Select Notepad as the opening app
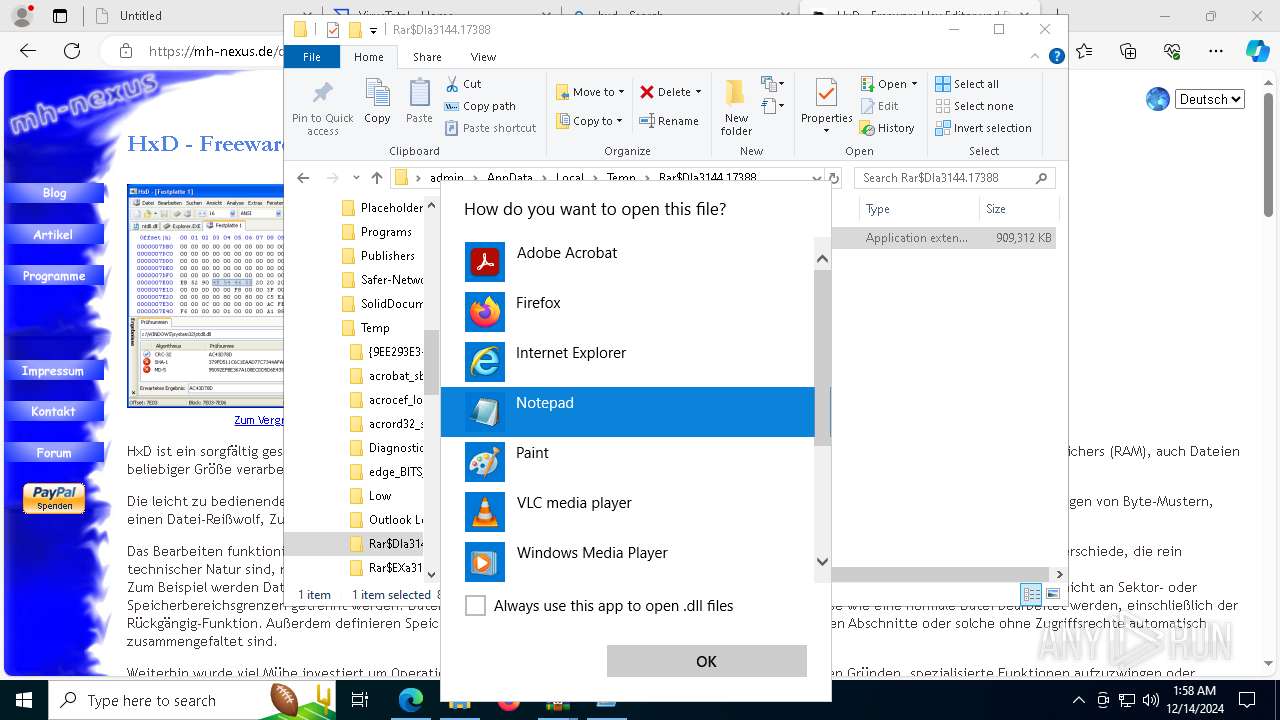The image size is (1280, 720). click(x=628, y=412)
